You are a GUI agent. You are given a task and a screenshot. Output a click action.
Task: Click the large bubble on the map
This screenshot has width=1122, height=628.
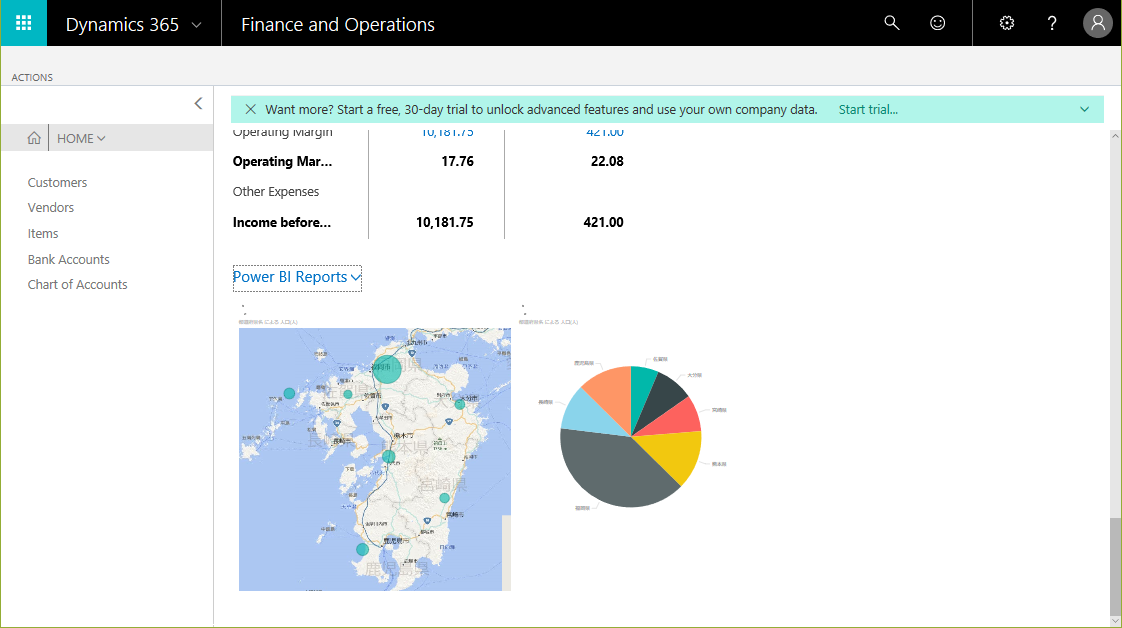[x=386, y=369]
